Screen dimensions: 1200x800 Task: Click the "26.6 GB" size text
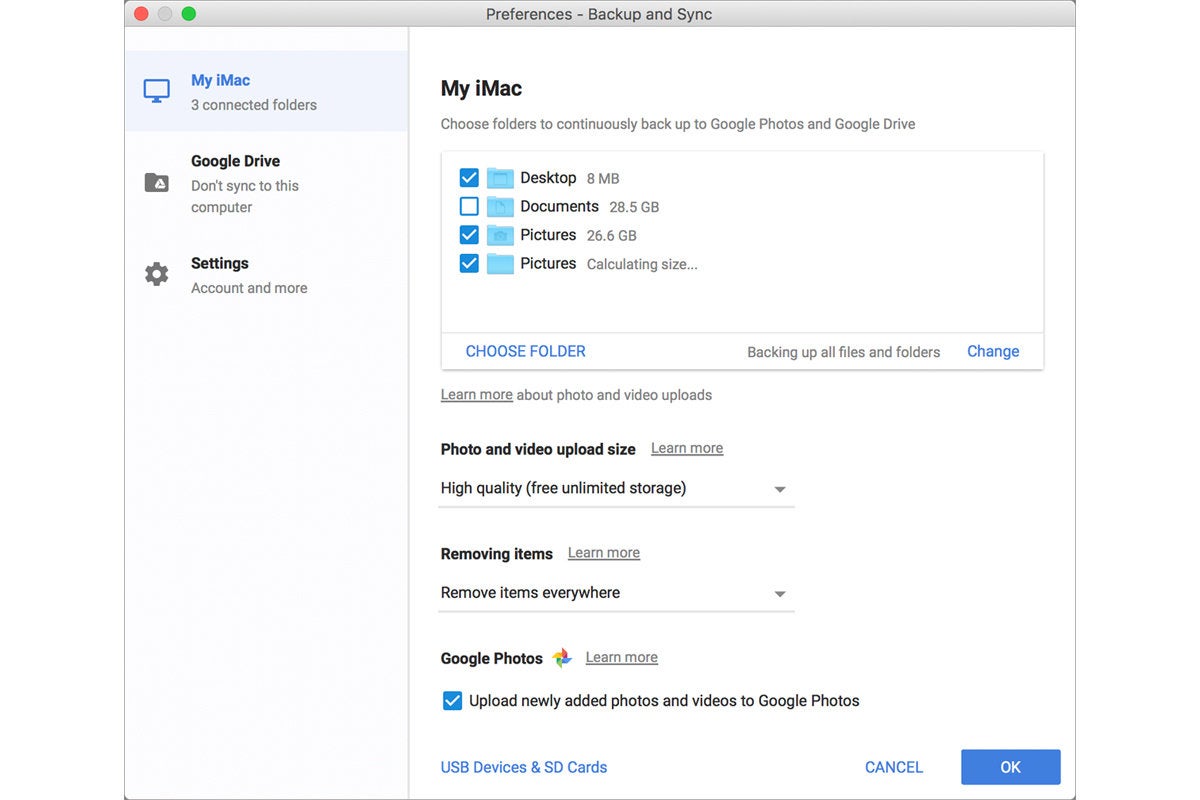click(x=612, y=236)
